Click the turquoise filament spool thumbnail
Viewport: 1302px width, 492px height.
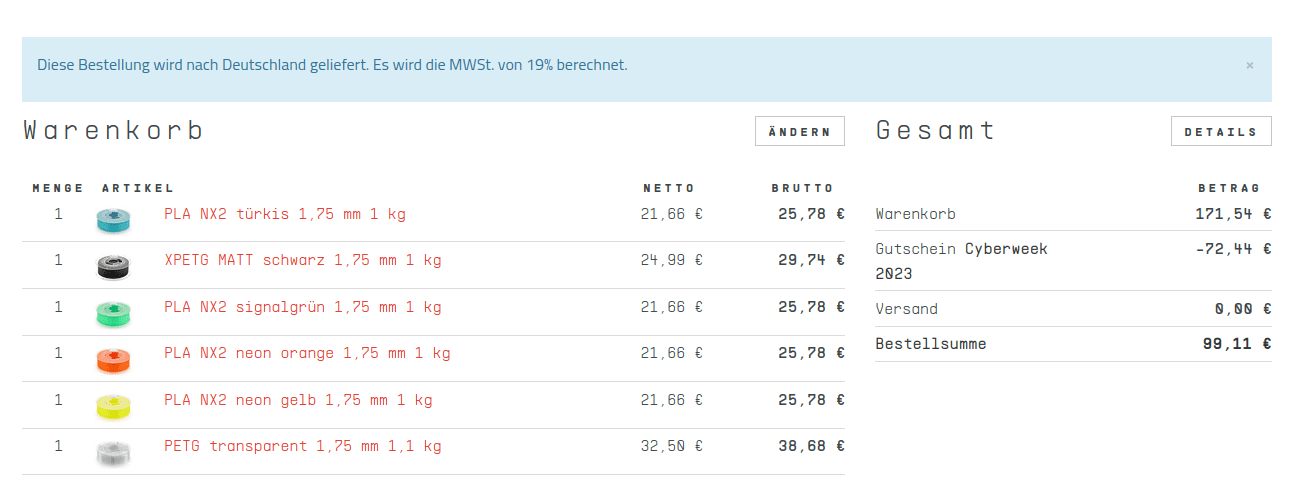[113, 219]
